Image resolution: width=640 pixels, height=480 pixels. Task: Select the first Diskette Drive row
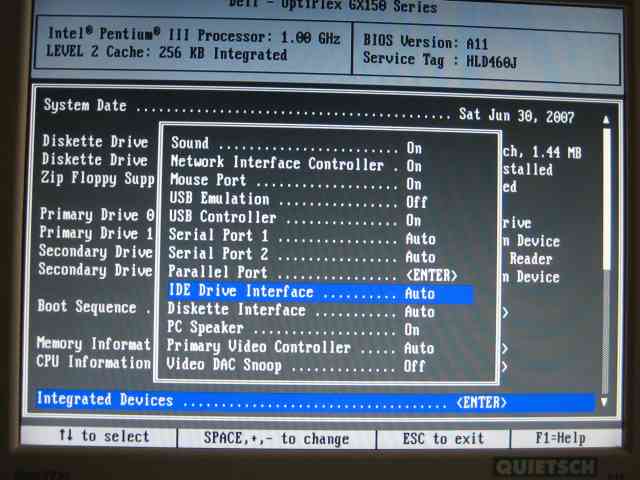point(95,141)
